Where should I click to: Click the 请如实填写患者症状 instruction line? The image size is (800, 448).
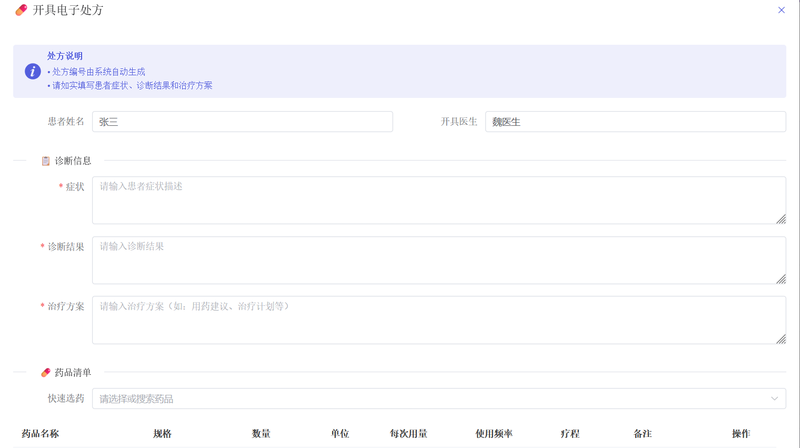[x=132, y=85]
